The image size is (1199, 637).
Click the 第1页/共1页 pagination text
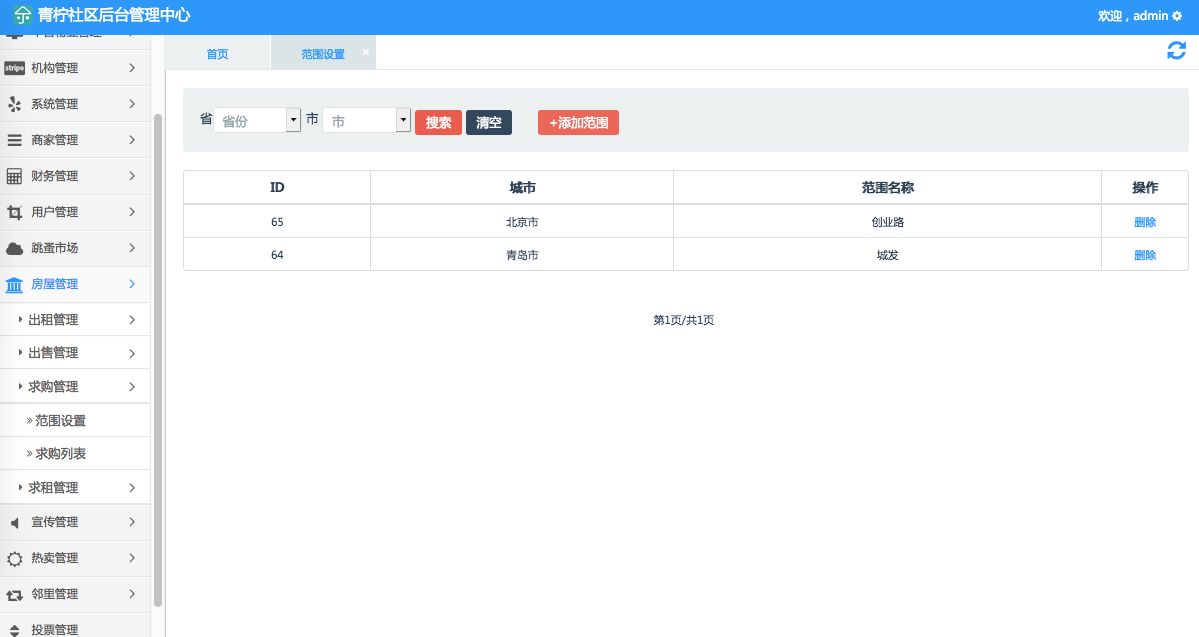(684, 320)
